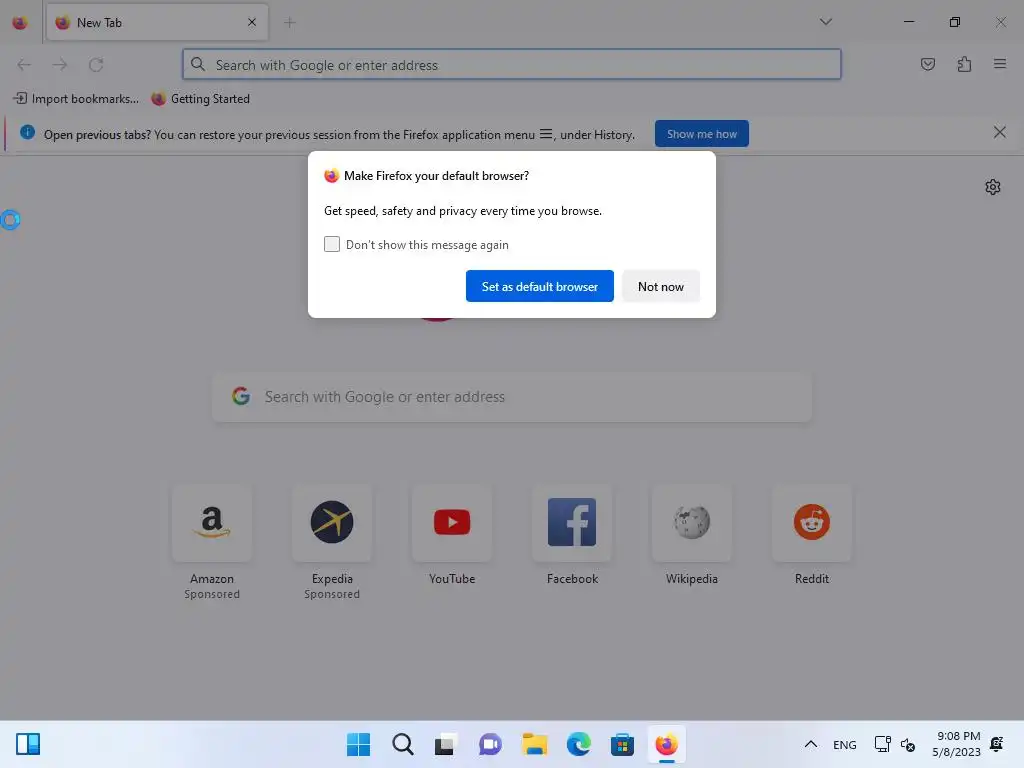Go back with the back arrow

24,65
